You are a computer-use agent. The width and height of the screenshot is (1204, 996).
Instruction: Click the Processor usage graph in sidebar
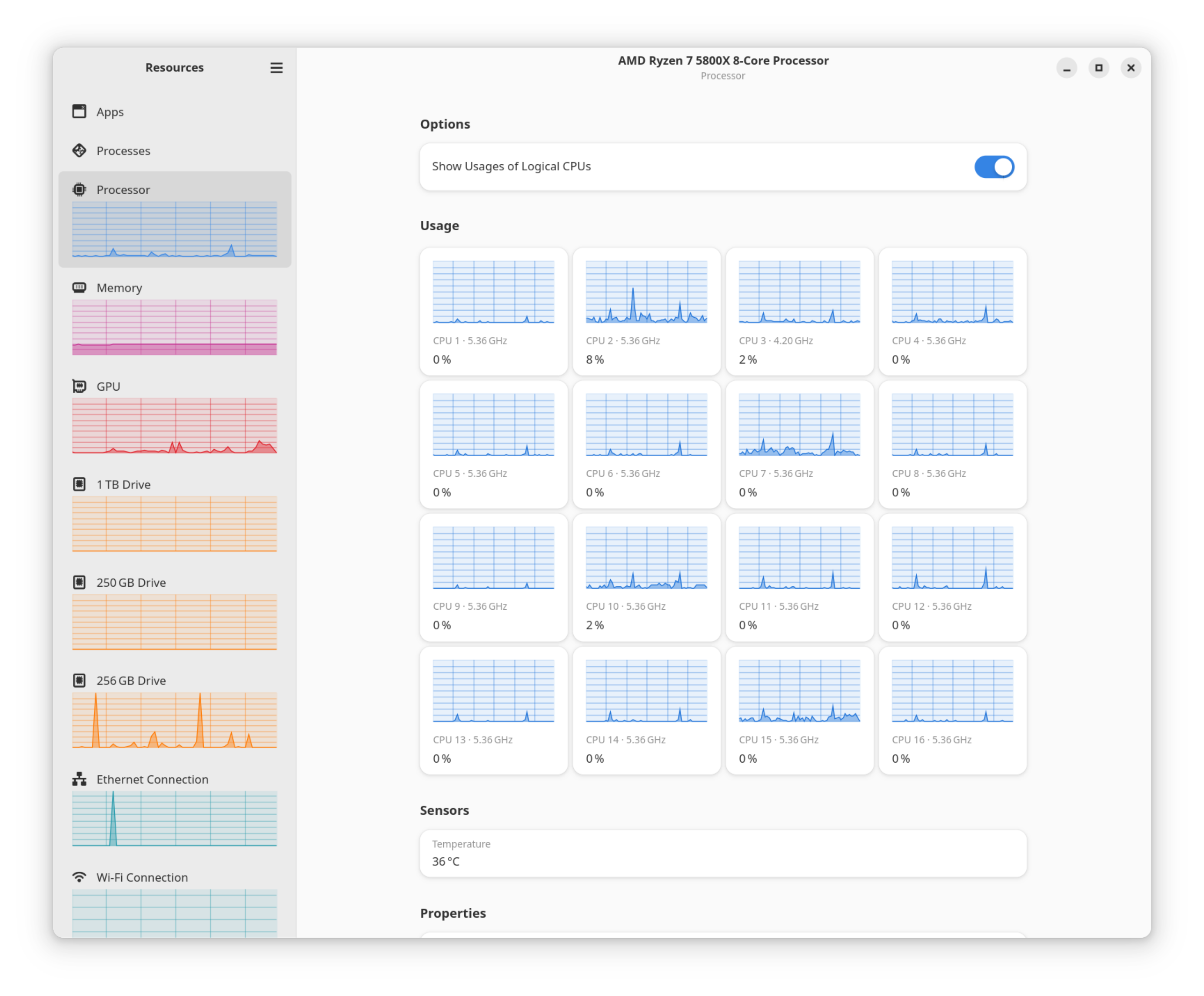click(174, 229)
